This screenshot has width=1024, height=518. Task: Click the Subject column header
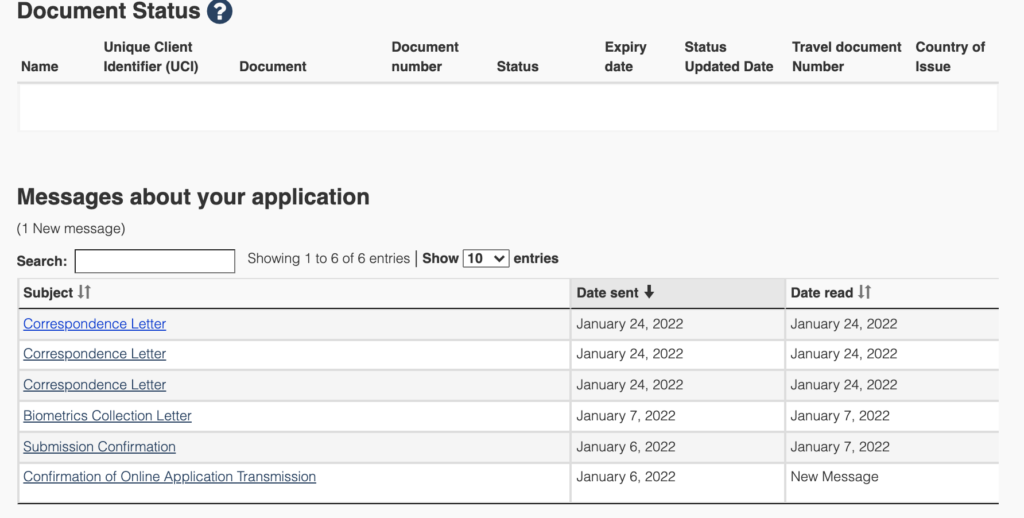pos(294,293)
